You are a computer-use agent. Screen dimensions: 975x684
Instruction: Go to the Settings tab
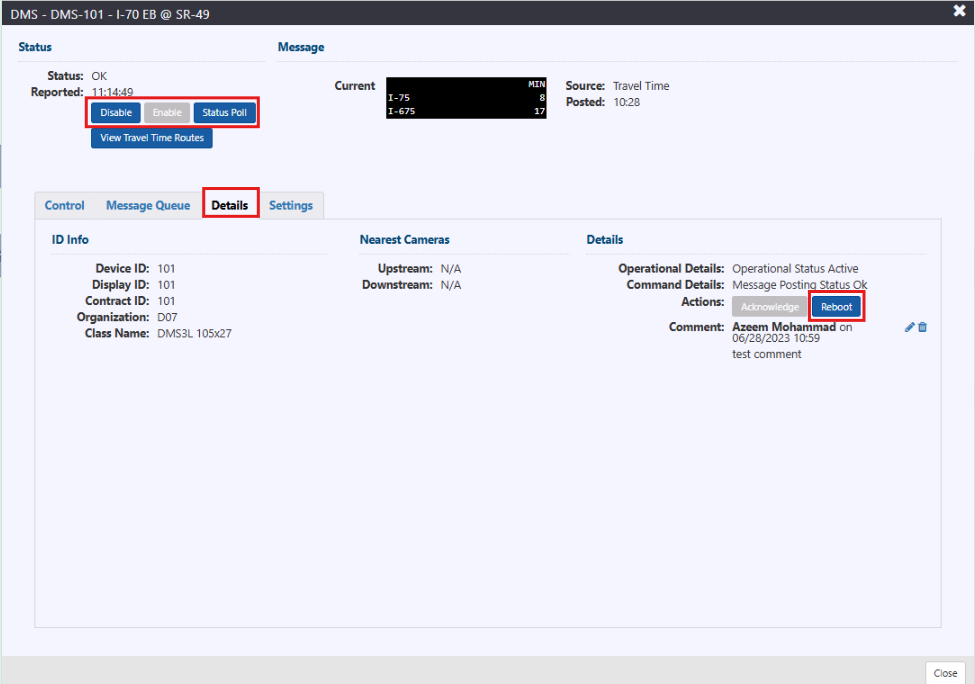(291, 205)
